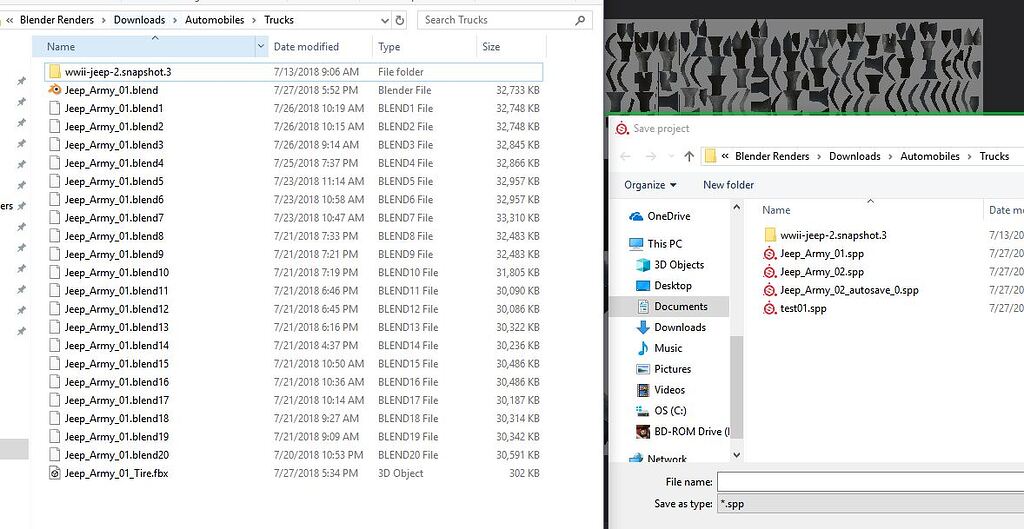
Task: Expand the Automobiles breadcrumb chevron in Explorer
Action: point(255,20)
